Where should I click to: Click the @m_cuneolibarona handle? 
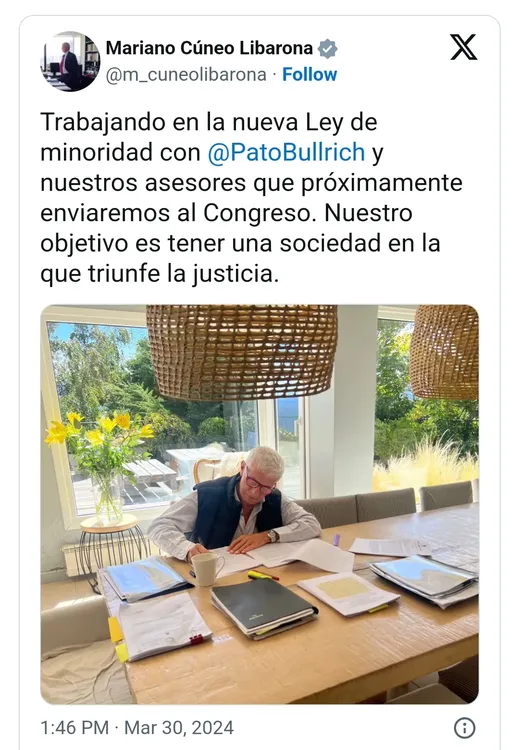coord(186,75)
